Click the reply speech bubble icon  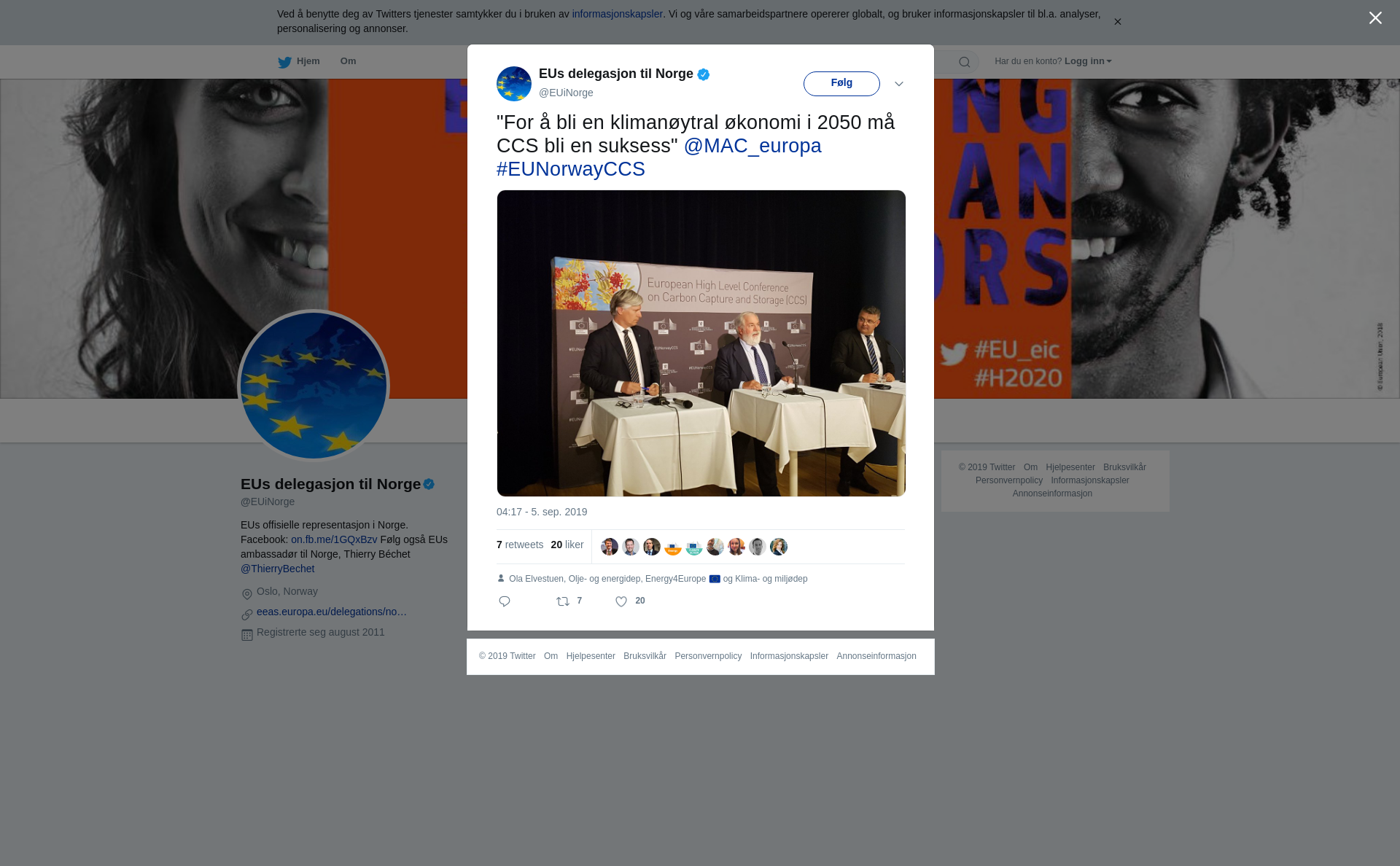[x=505, y=601]
